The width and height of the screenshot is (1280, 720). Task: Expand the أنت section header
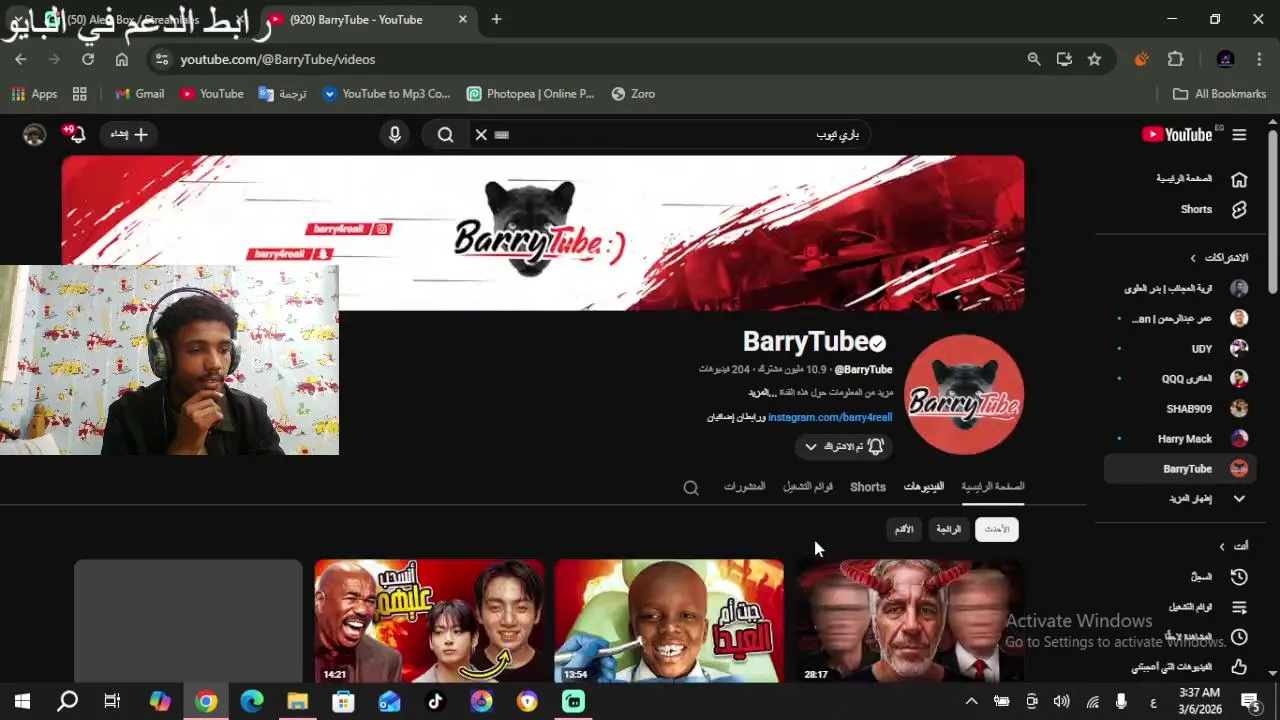pos(1233,546)
